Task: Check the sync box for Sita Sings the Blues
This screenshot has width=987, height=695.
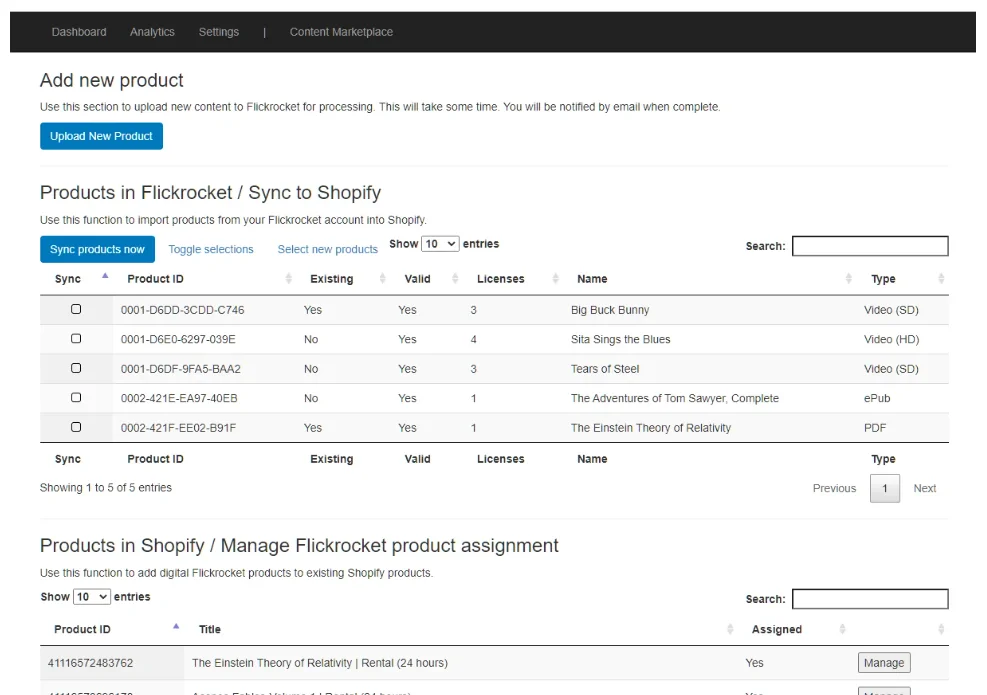Action: pyautogui.click(x=76, y=339)
